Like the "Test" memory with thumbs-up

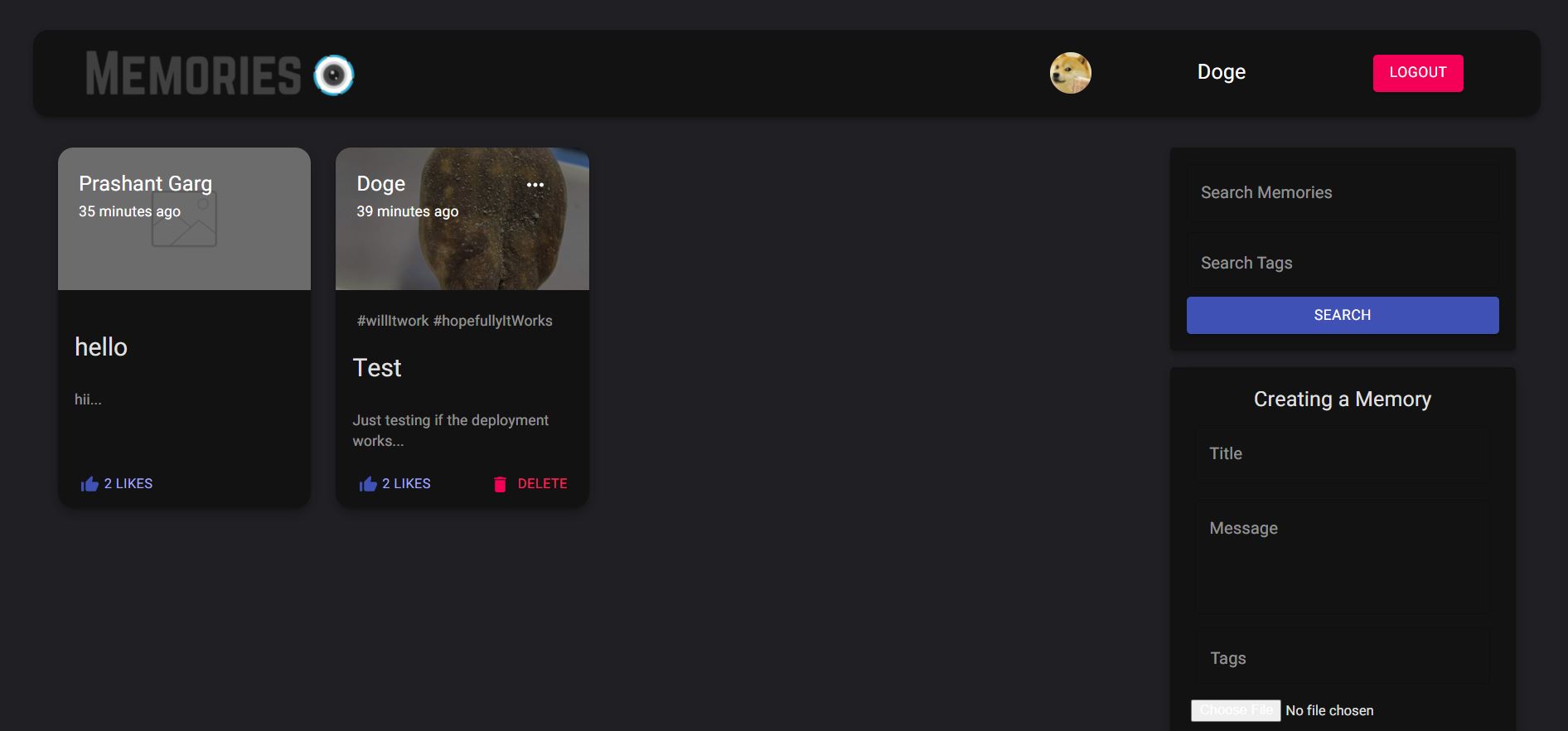pyautogui.click(x=368, y=484)
